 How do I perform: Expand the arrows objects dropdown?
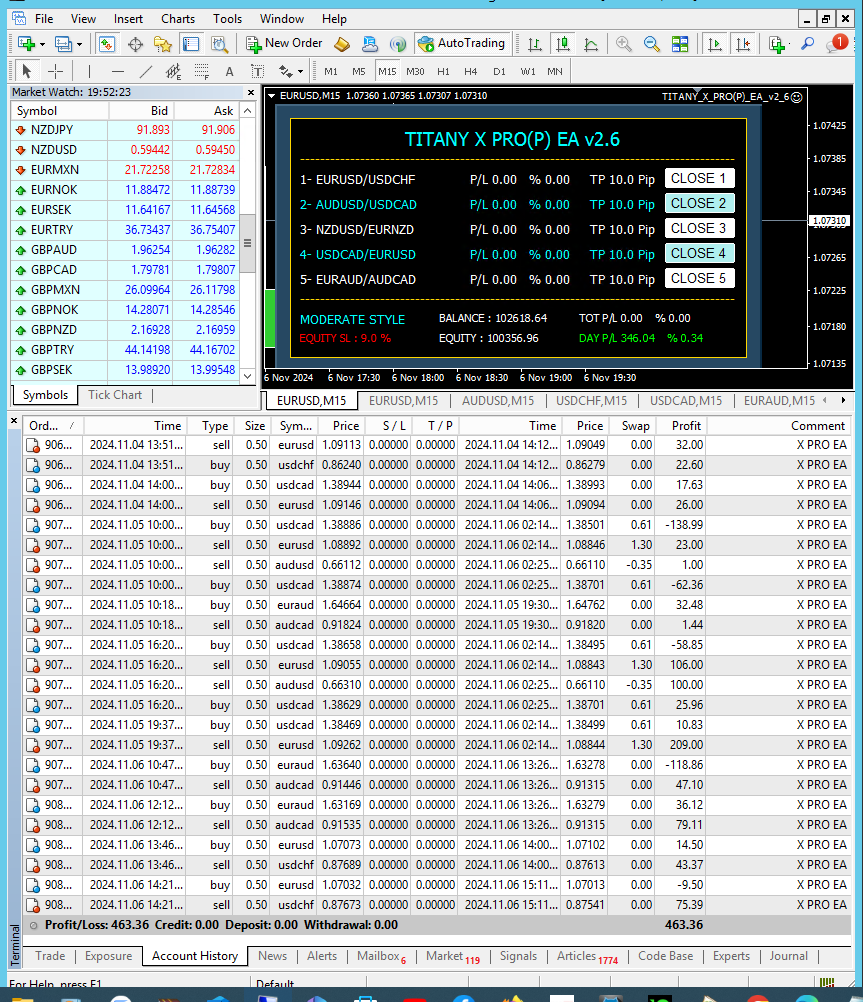tap(299, 72)
